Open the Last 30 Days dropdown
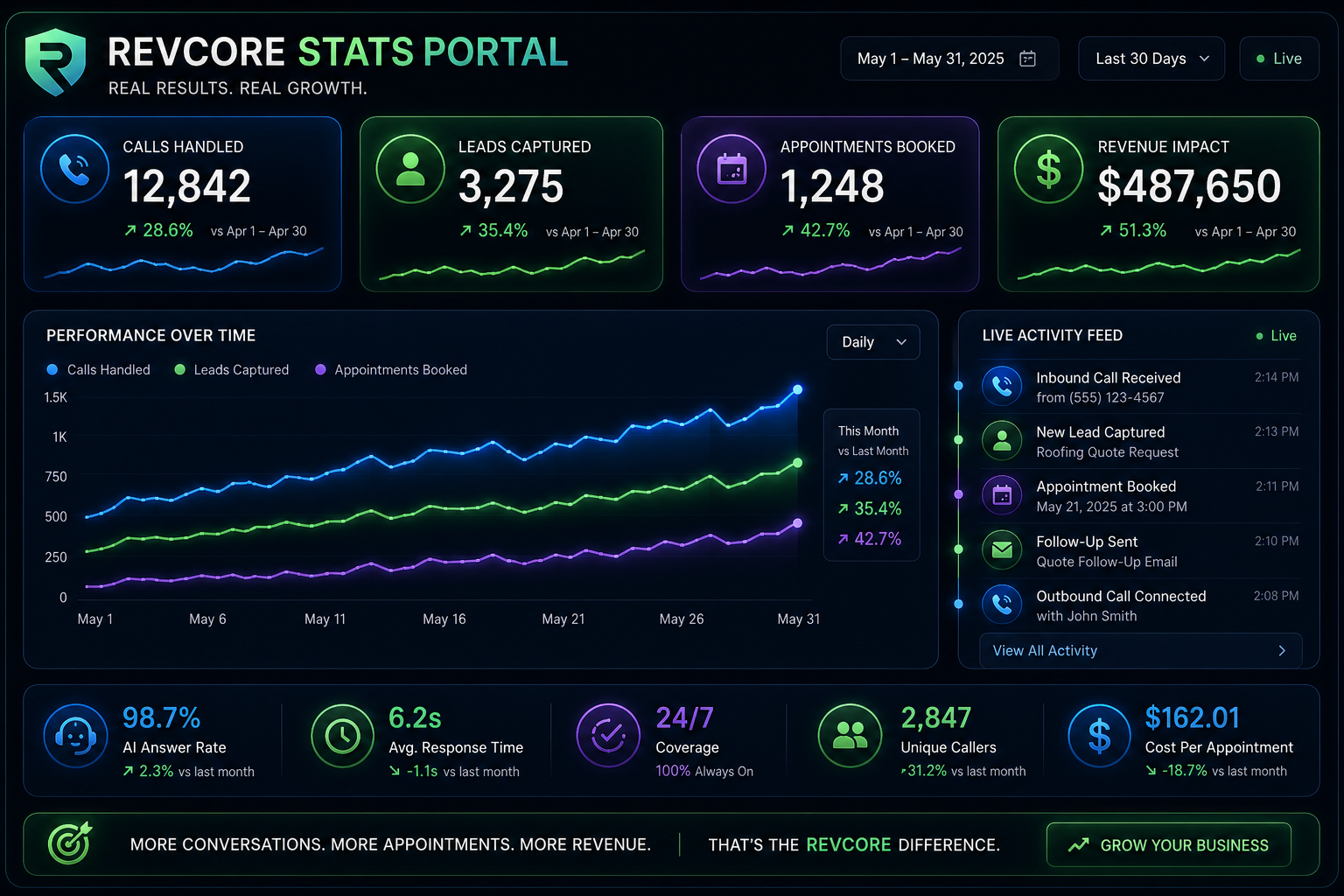The width and height of the screenshot is (1344, 896). pos(1151,59)
